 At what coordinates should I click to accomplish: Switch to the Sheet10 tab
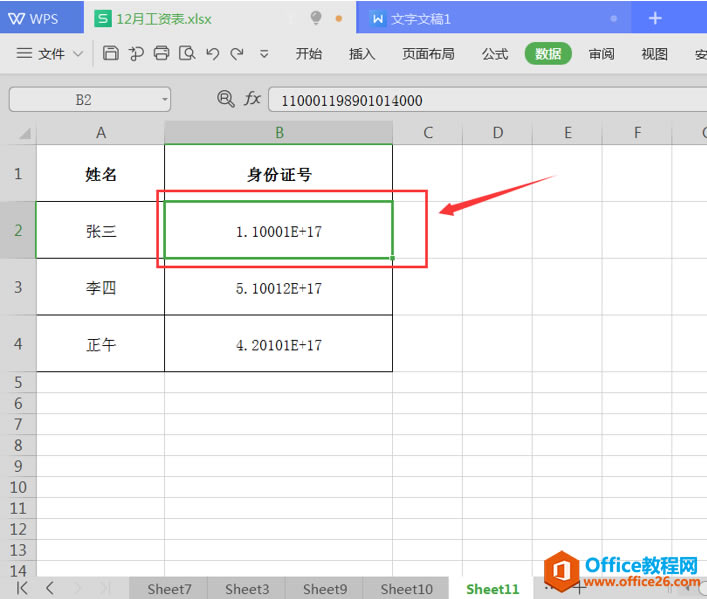click(x=406, y=589)
